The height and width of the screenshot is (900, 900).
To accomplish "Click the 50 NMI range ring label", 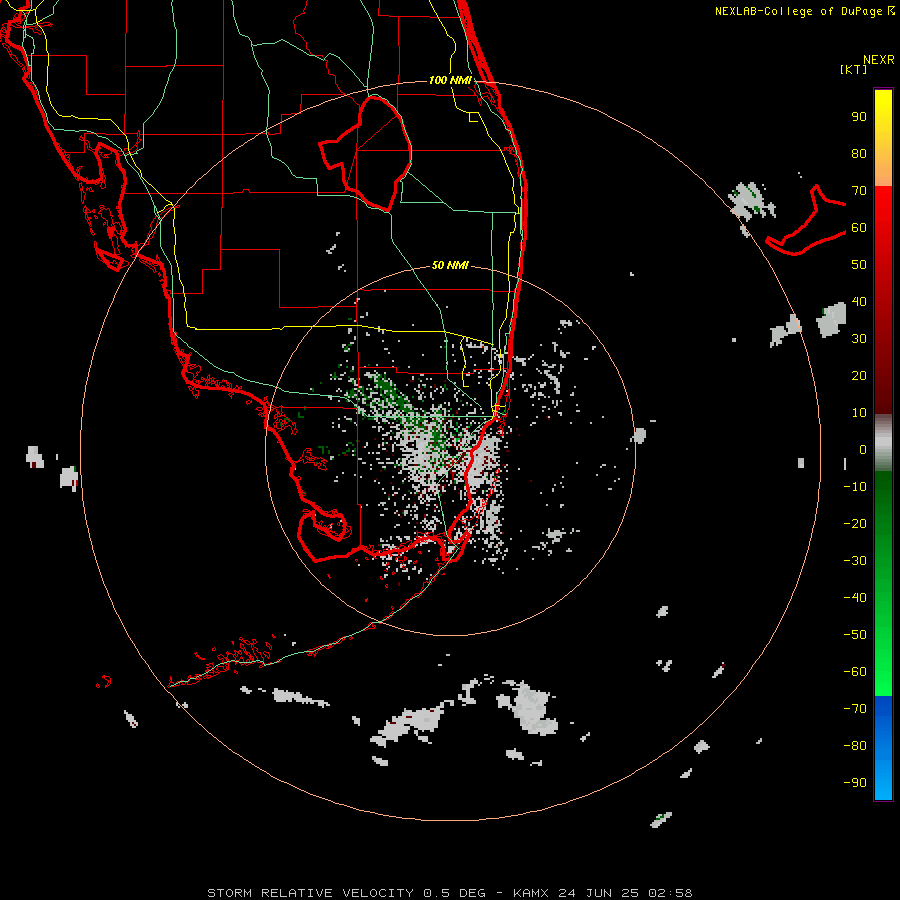I will [450, 265].
